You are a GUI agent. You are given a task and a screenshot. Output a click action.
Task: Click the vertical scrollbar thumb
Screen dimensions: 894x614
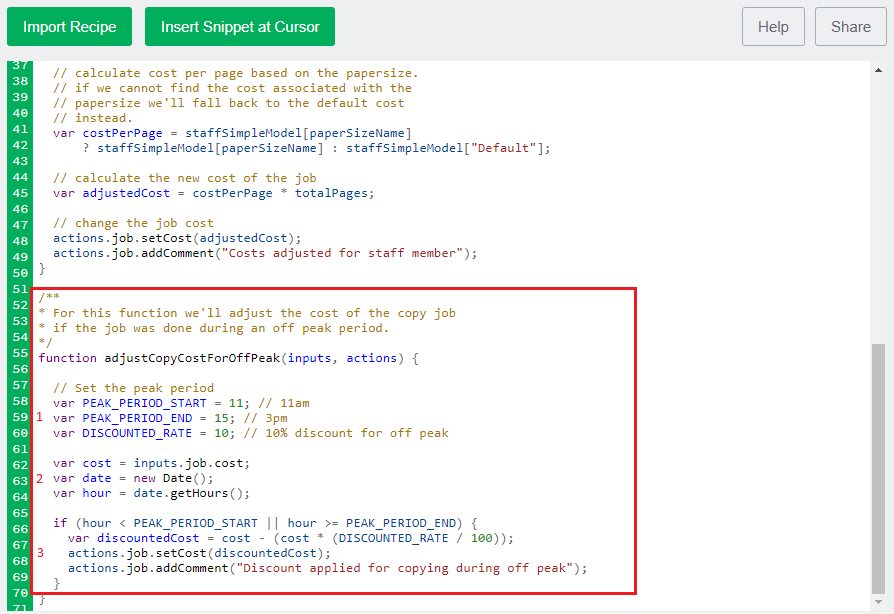point(878,469)
